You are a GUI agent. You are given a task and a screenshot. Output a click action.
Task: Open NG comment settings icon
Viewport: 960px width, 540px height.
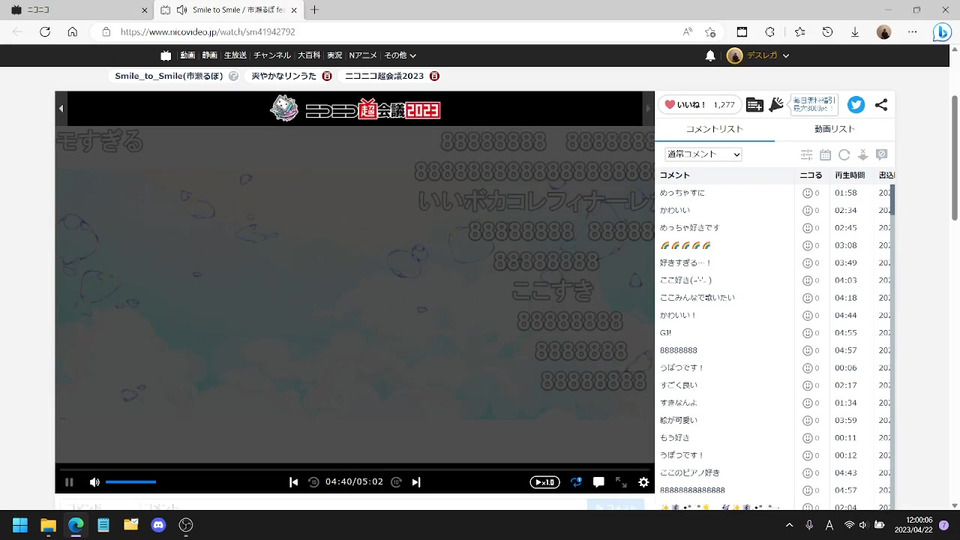[882, 155]
